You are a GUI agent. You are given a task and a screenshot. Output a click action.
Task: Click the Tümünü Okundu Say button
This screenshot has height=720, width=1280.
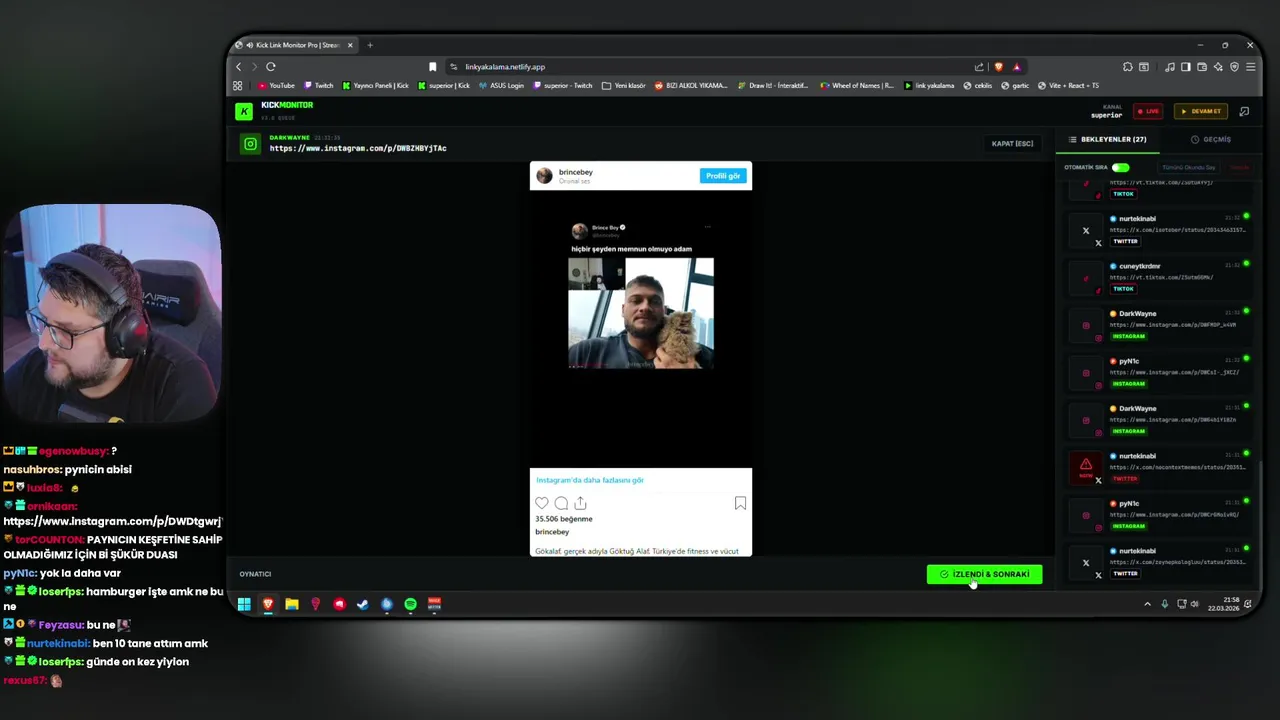tap(1189, 167)
